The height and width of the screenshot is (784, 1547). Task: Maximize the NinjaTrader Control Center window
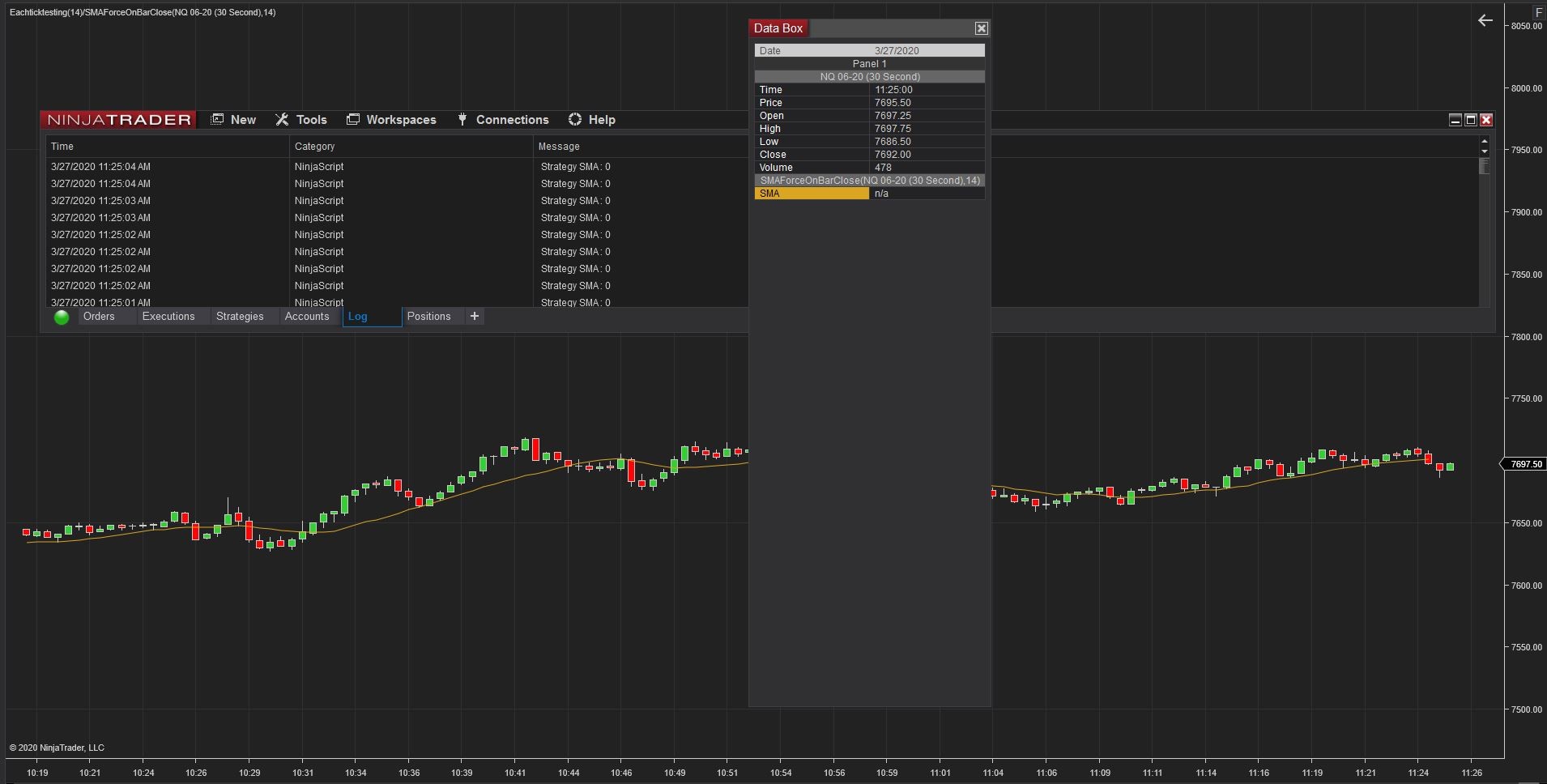click(x=1471, y=120)
